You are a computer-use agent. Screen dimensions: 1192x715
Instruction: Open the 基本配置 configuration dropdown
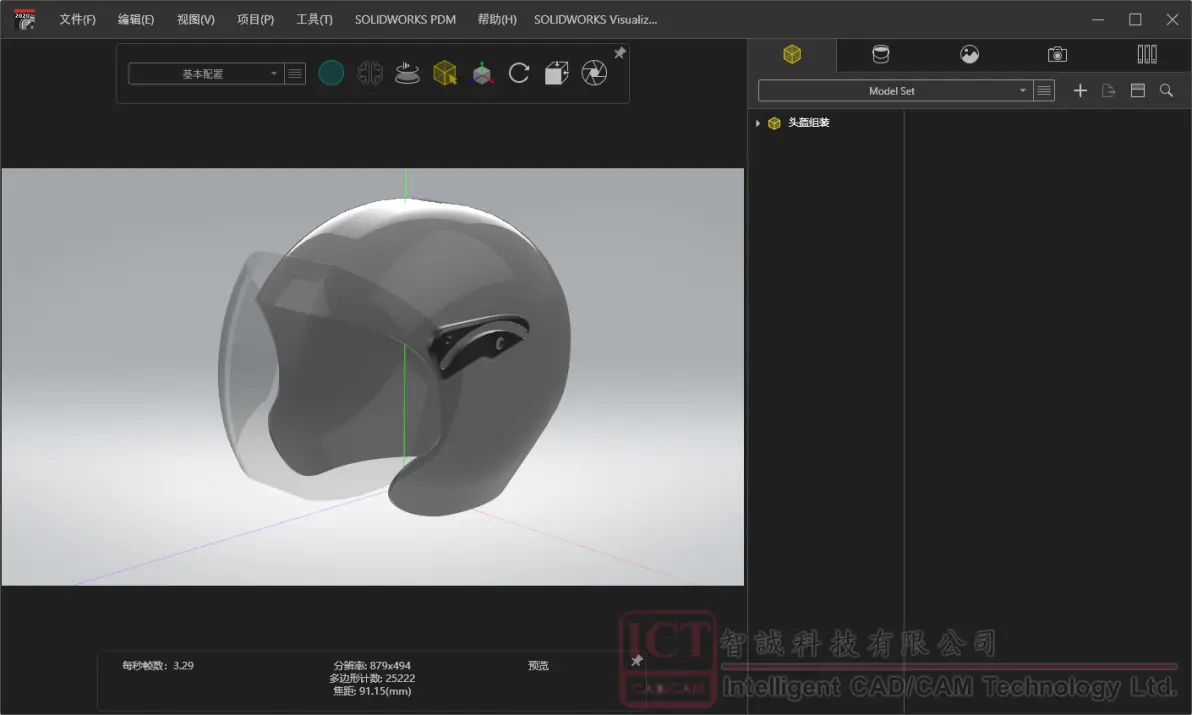(x=206, y=74)
